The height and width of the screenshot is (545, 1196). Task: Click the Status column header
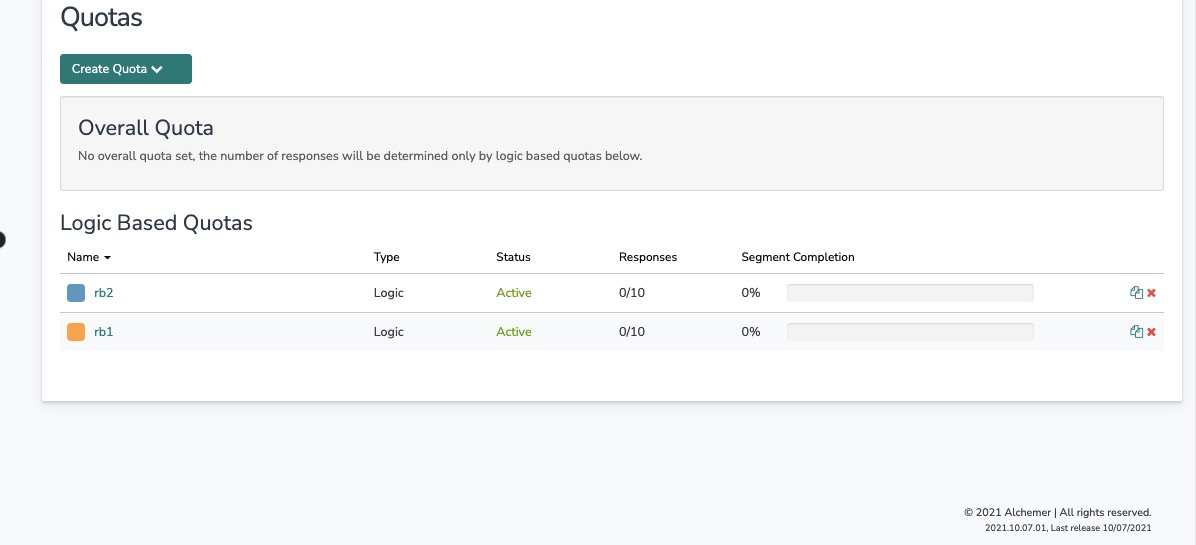513,257
